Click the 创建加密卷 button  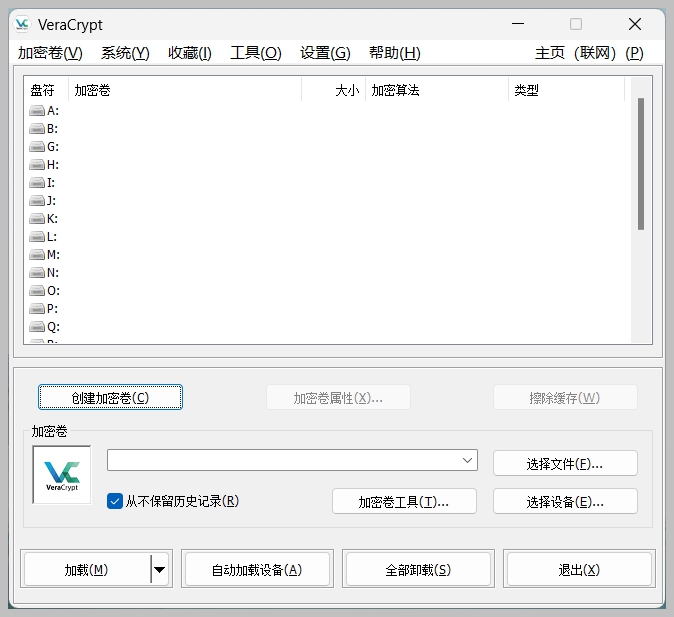click(x=110, y=398)
